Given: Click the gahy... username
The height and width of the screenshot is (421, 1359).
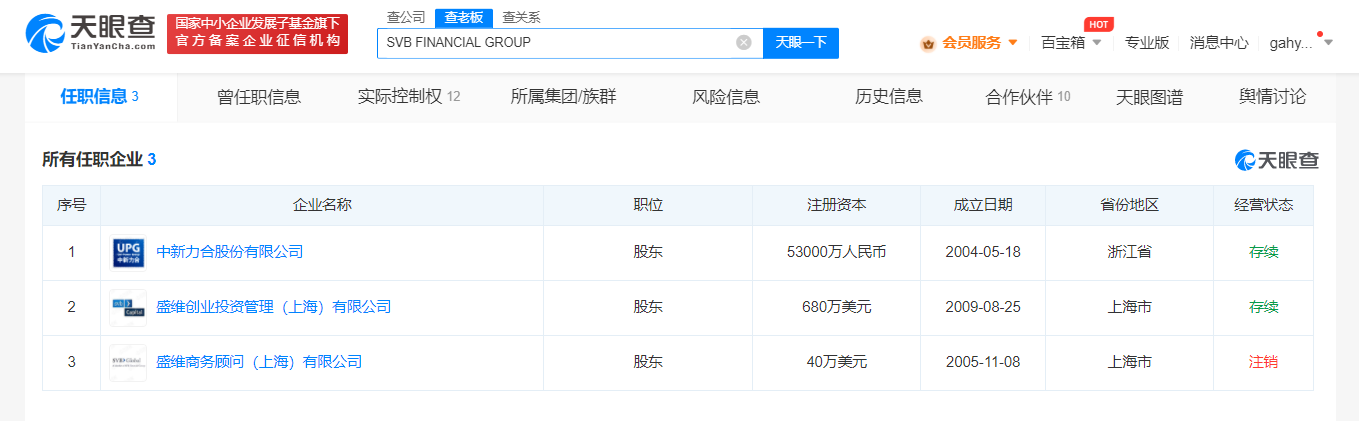Looking at the screenshot, I should [x=1291, y=43].
